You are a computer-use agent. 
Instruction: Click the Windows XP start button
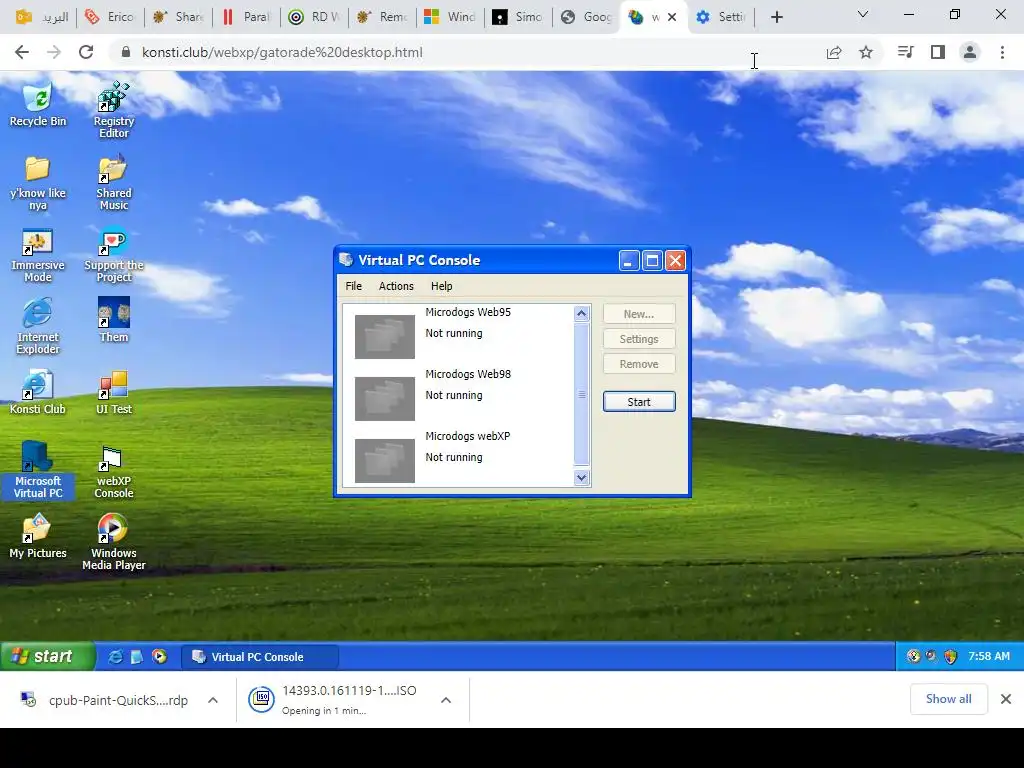click(47, 656)
